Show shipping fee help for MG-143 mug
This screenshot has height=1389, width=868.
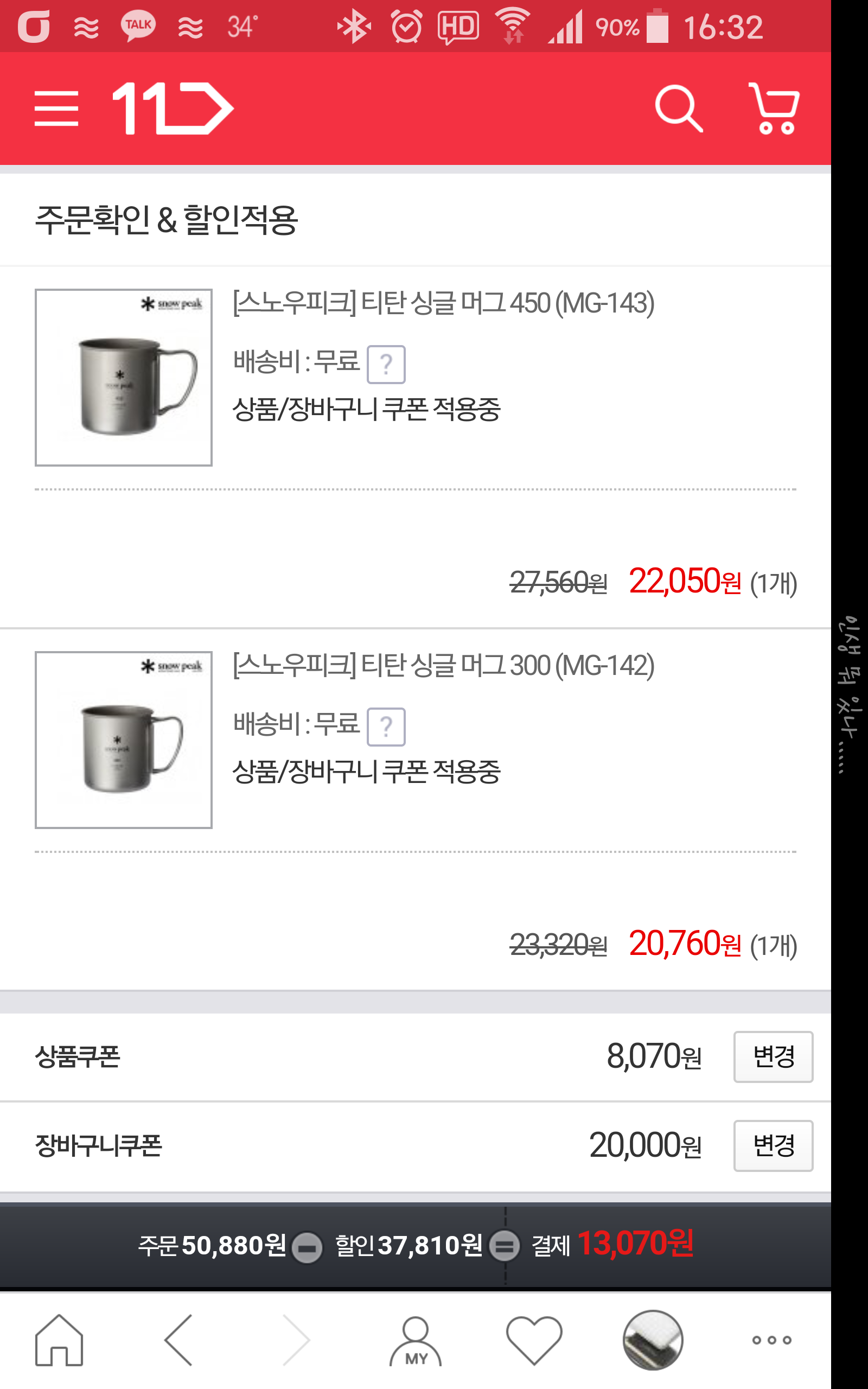tap(386, 365)
